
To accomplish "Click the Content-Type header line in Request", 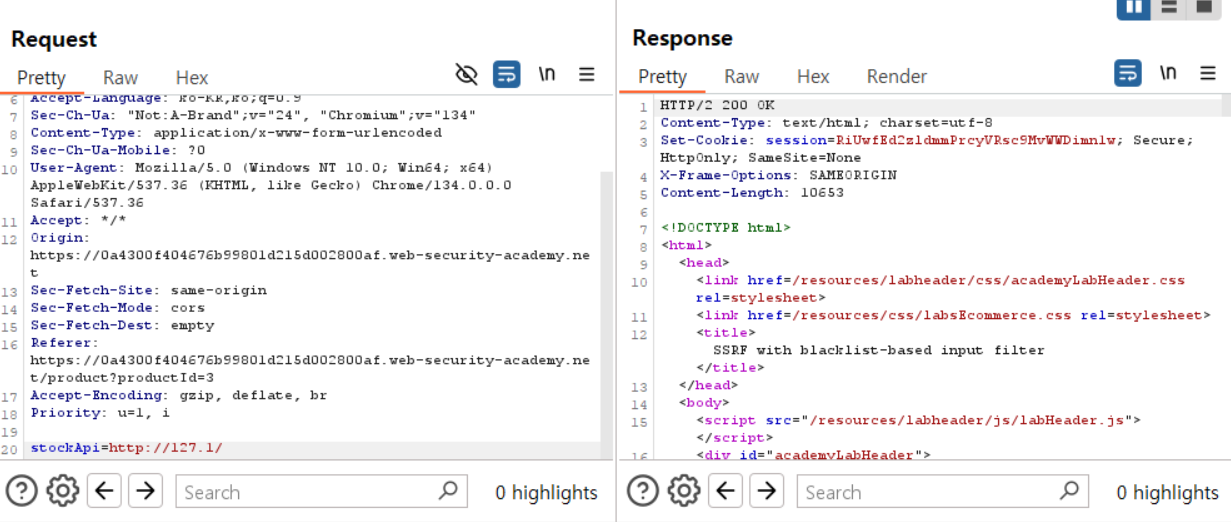I will pos(236,132).
